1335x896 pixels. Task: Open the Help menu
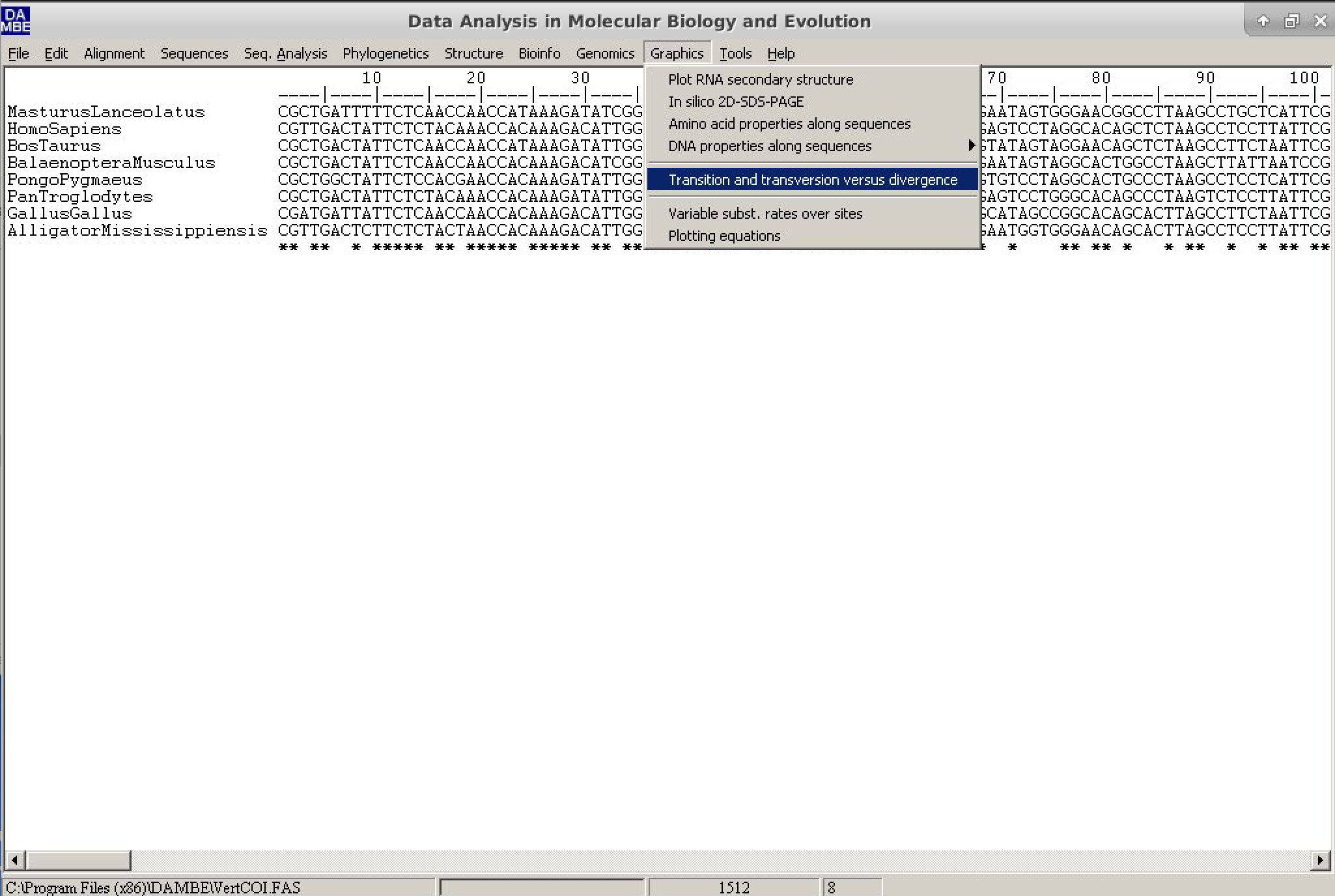coord(780,53)
